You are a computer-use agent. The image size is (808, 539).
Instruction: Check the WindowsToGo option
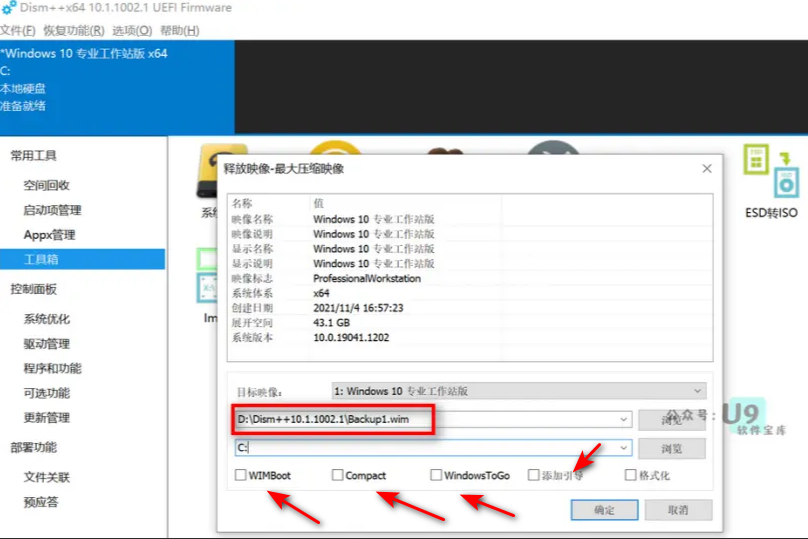[x=436, y=475]
